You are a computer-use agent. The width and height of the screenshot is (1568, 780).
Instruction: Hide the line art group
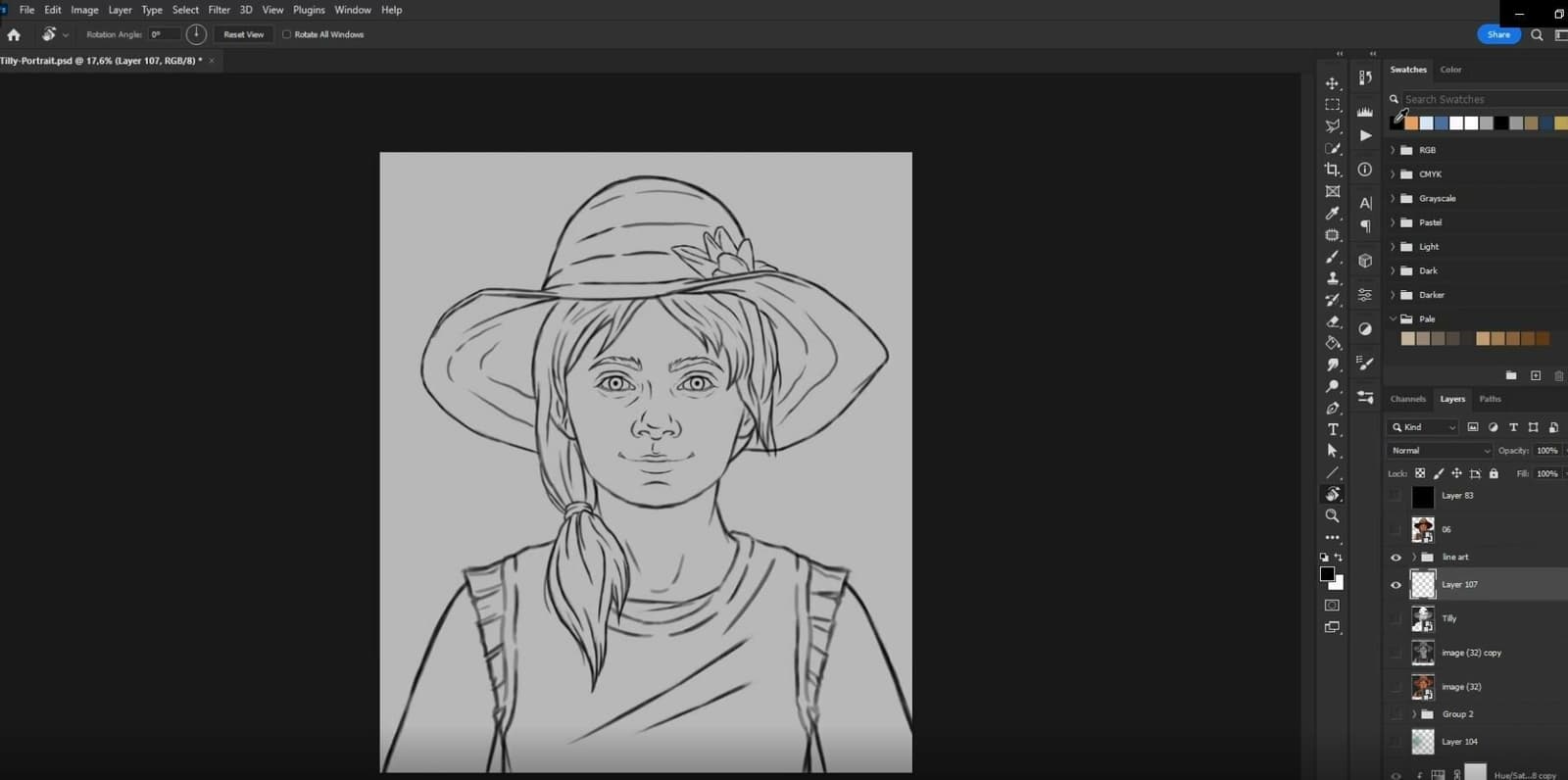click(1396, 558)
